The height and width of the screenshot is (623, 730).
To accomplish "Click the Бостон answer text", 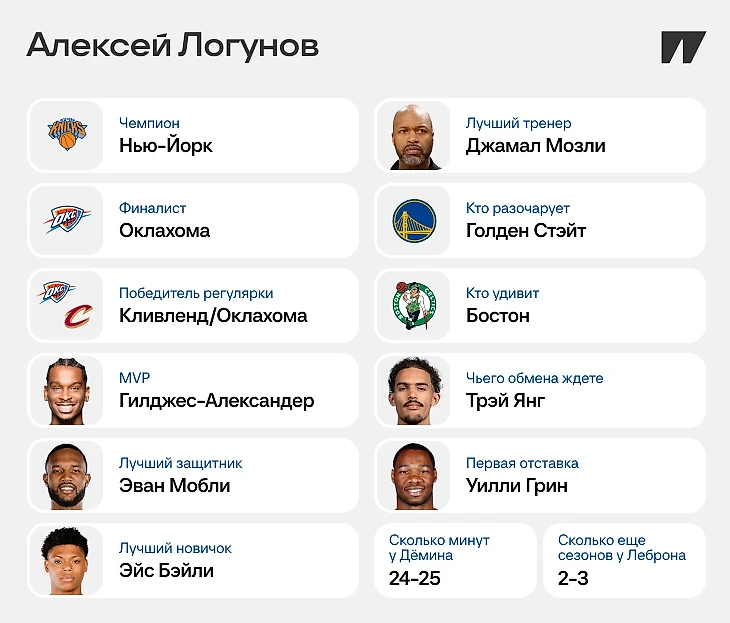I will (x=497, y=316).
